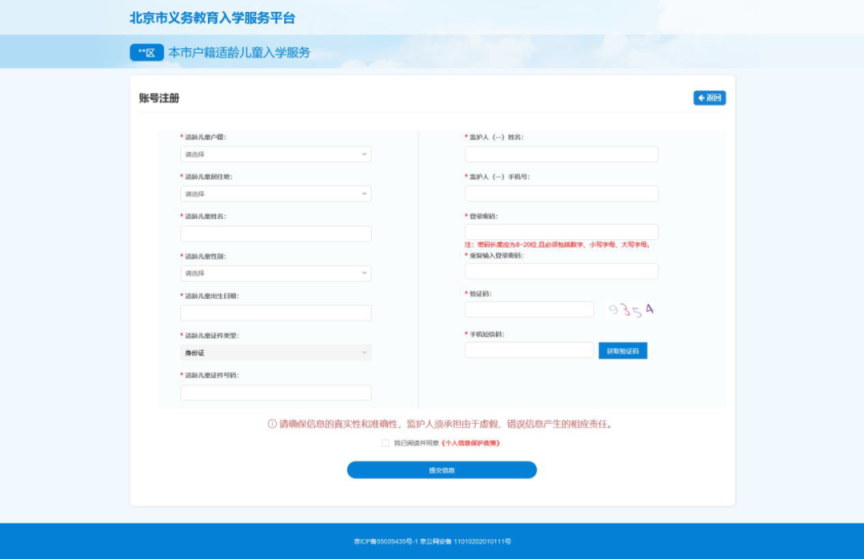The width and height of the screenshot is (864, 559).
Task: Submit the form with 提交信息 button
Action: pos(441,470)
